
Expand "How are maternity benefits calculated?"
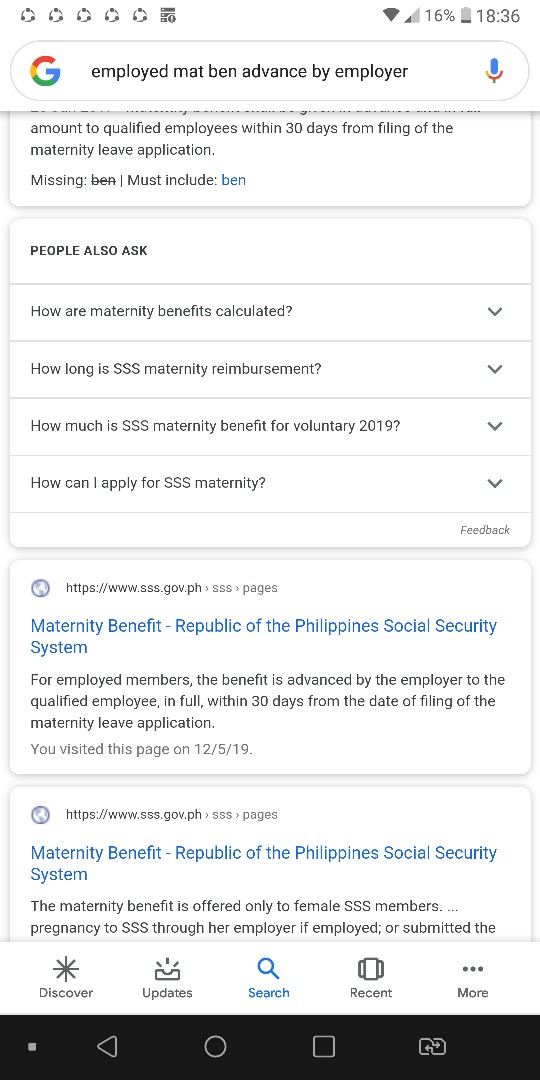tap(270, 311)
